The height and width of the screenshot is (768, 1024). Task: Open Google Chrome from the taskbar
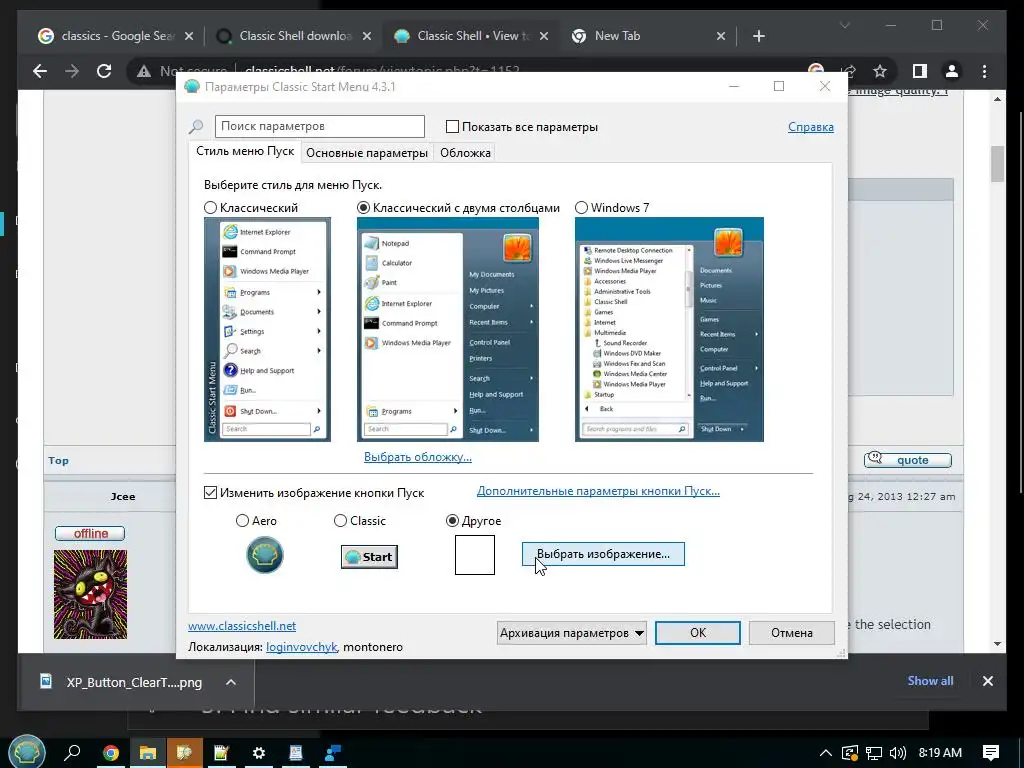110,753
